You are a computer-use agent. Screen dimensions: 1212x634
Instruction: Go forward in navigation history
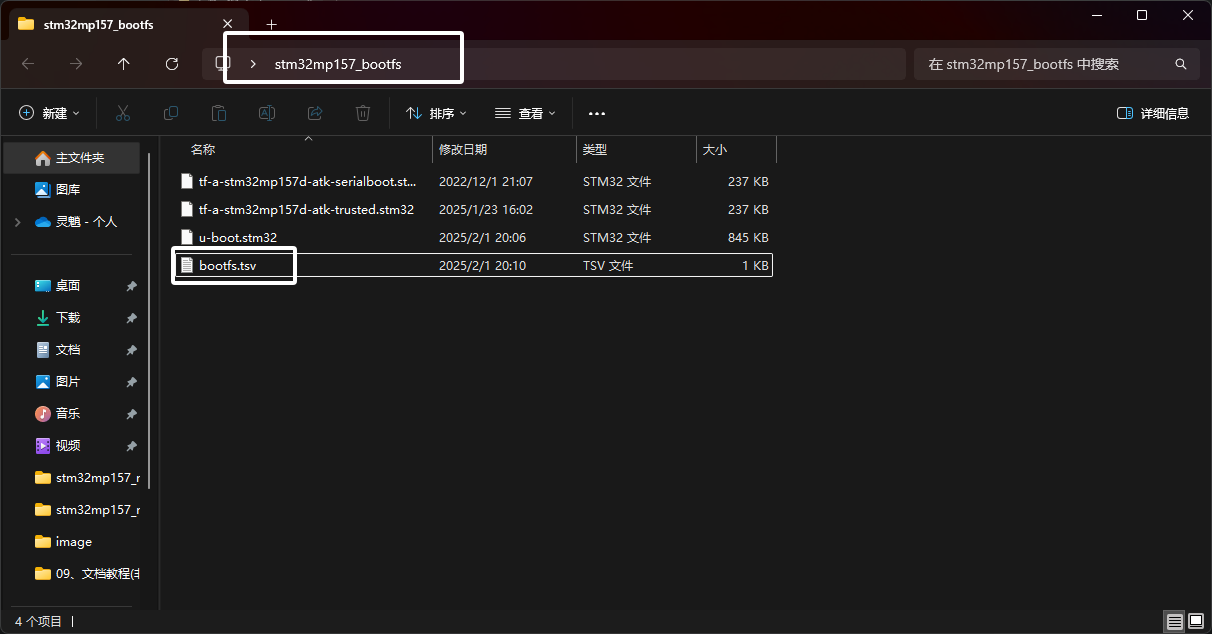pyautogui.click(x=76, y=64)
